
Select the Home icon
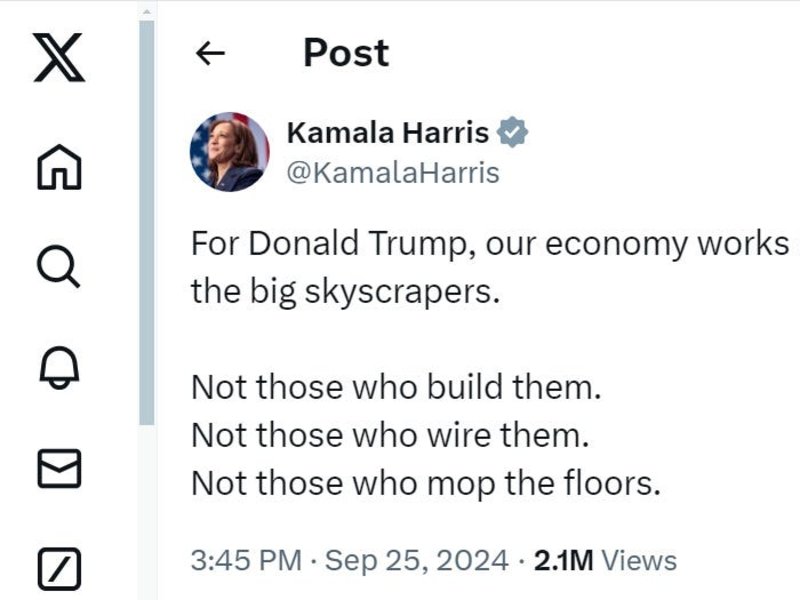[x=58, y=168]
